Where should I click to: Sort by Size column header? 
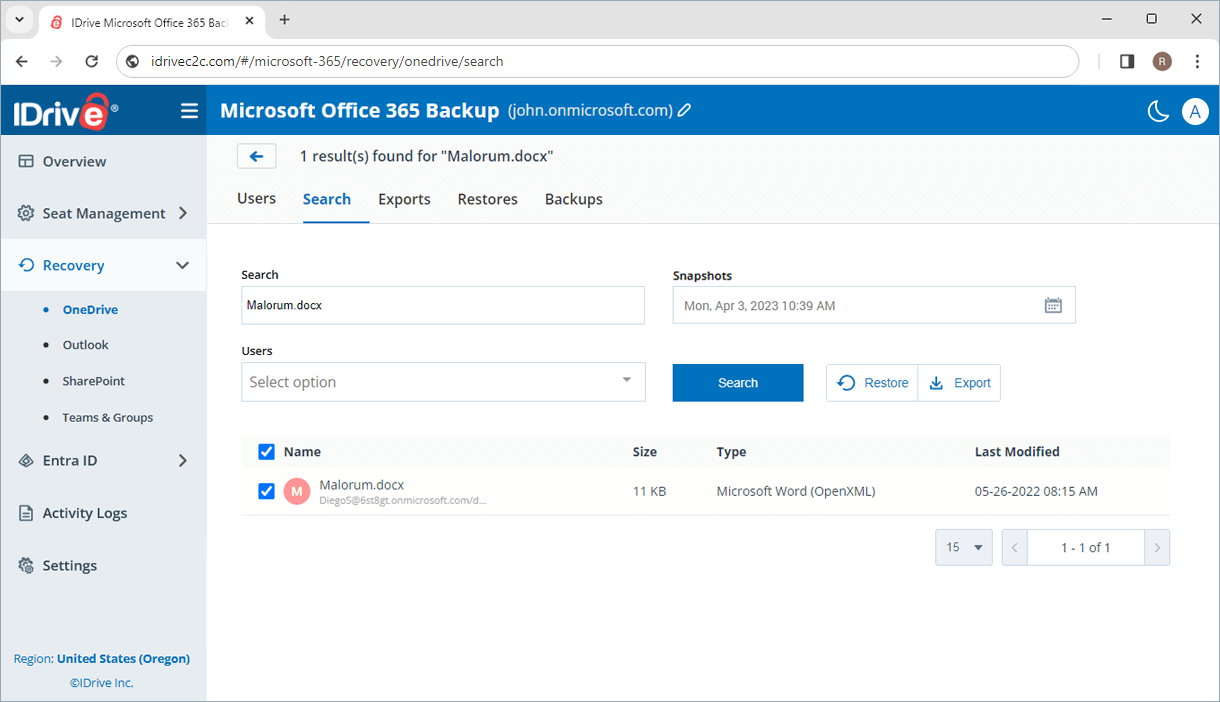coord(645,452)
